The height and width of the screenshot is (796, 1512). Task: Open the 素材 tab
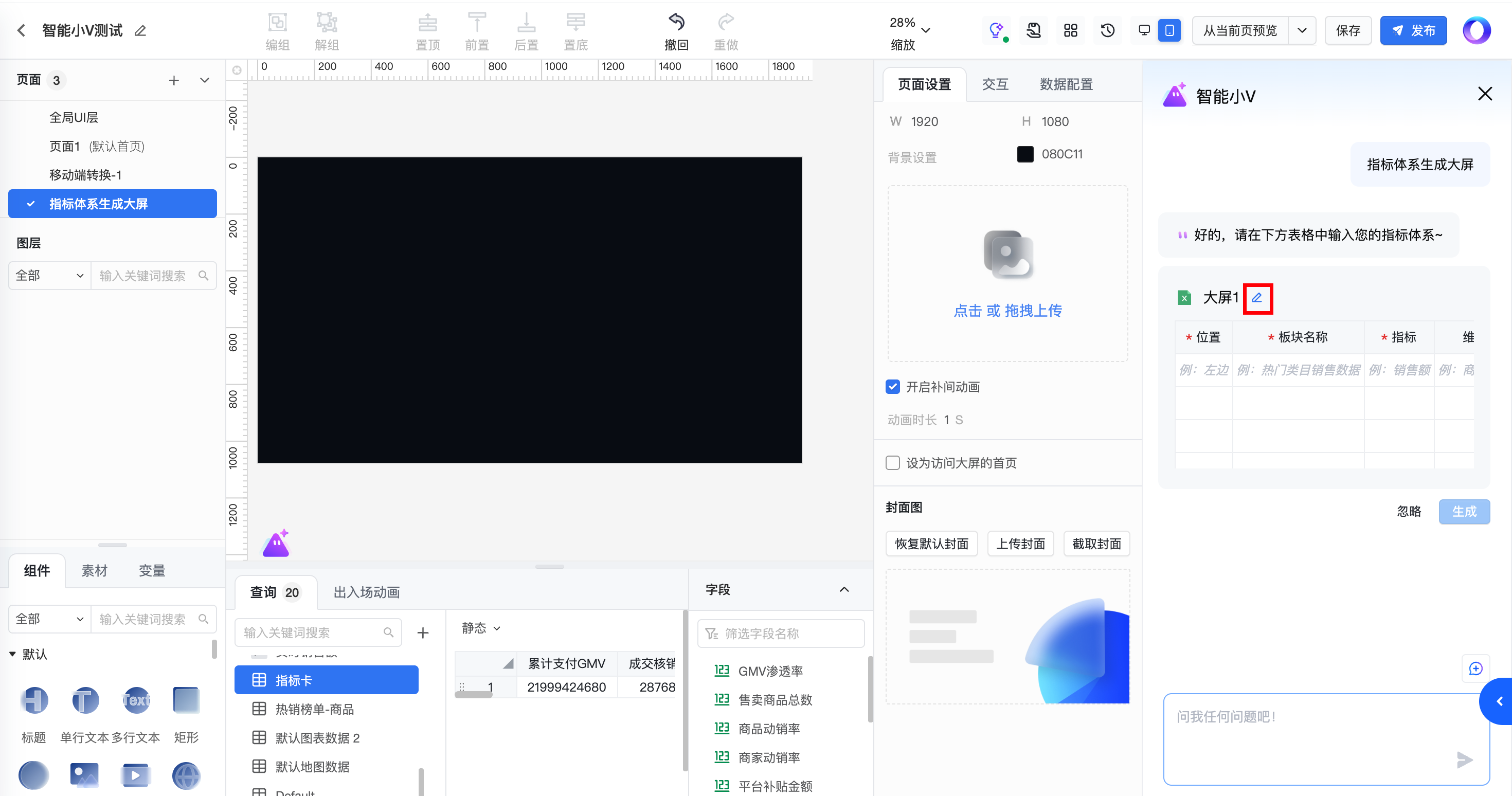pos(94,571)
